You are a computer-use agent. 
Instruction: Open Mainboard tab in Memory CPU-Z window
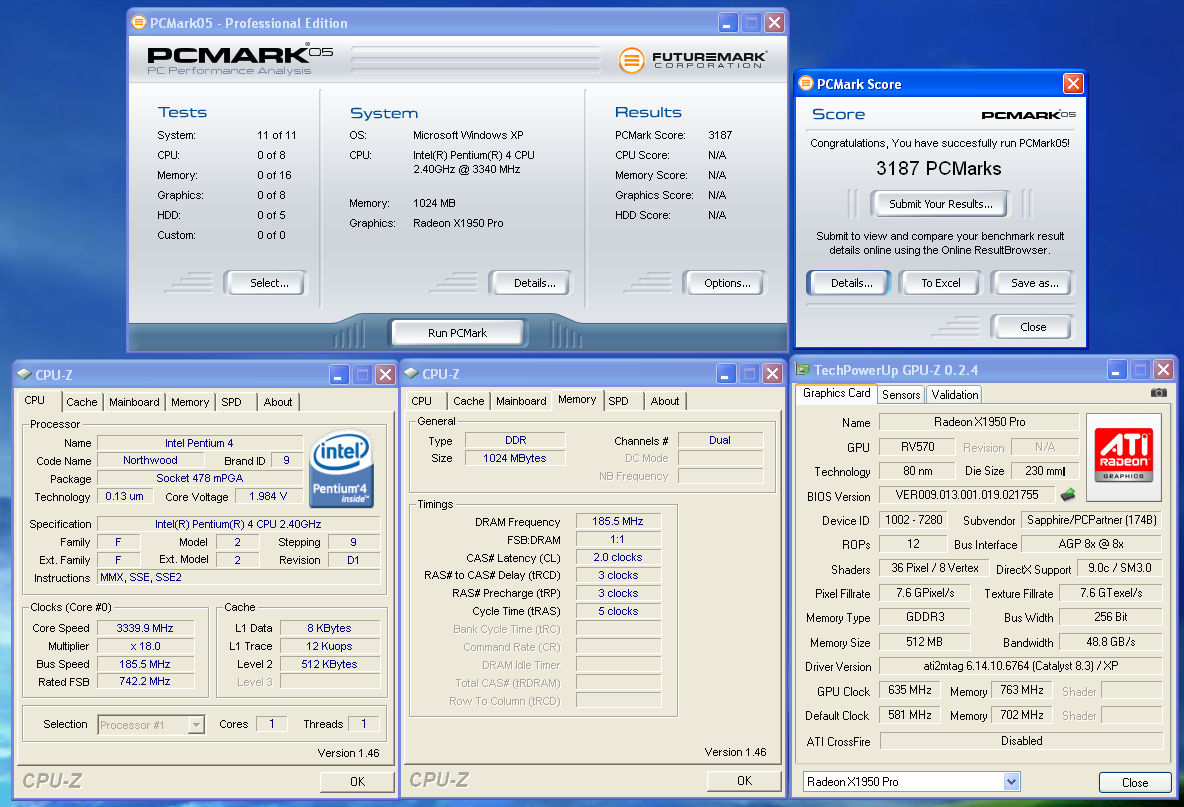[x=521, y=401]
